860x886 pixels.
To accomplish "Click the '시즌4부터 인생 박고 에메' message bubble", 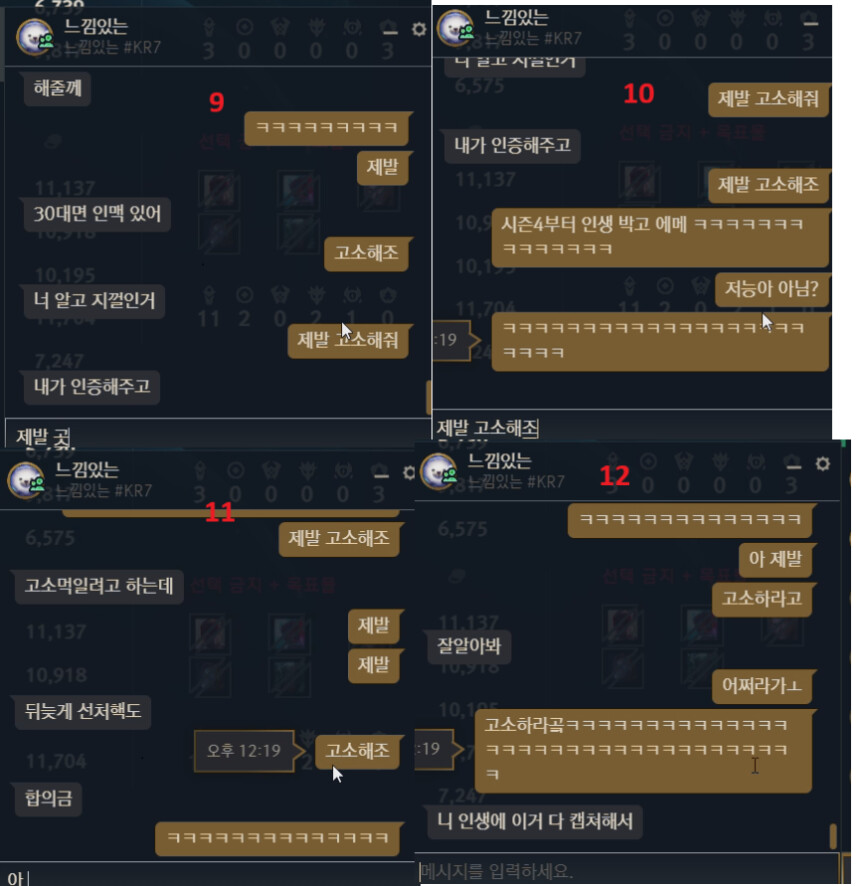I will [659, 237].
